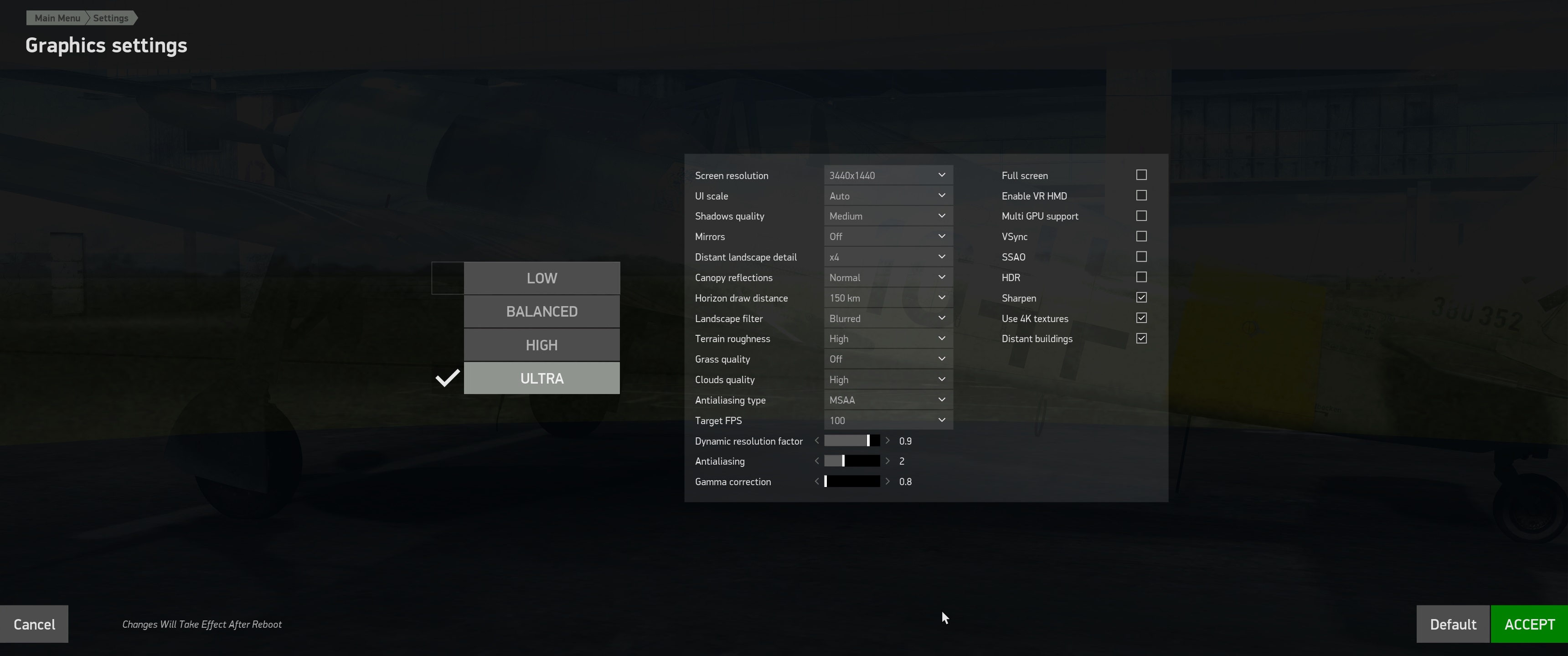Select the BALANCED graphics preset
This screenshot has height=656, width=1568.
[x=542, y=312]
